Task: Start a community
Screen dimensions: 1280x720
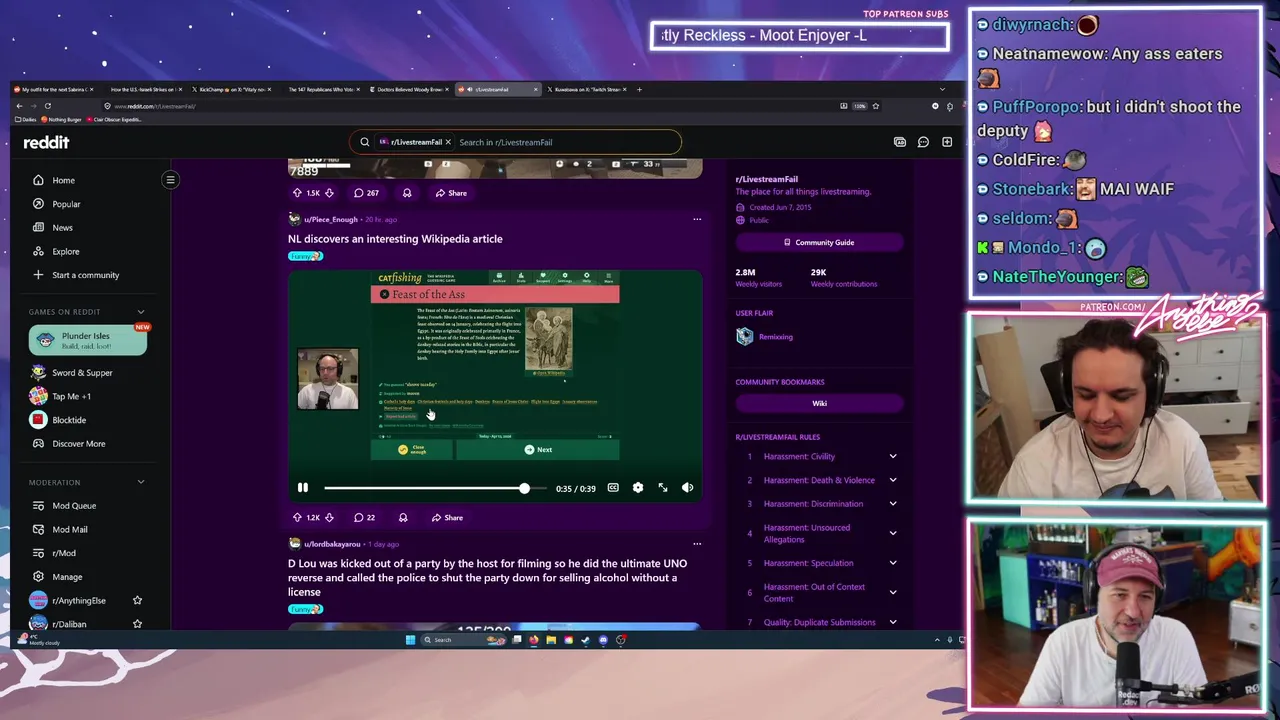Action: coord(85,275)
